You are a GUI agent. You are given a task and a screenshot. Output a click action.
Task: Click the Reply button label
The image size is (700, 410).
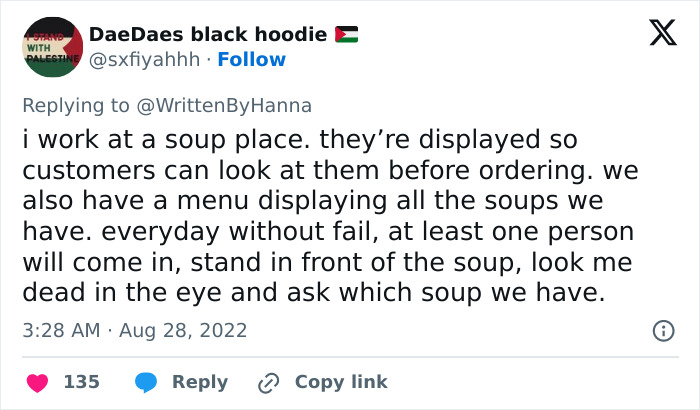(199, 382)
